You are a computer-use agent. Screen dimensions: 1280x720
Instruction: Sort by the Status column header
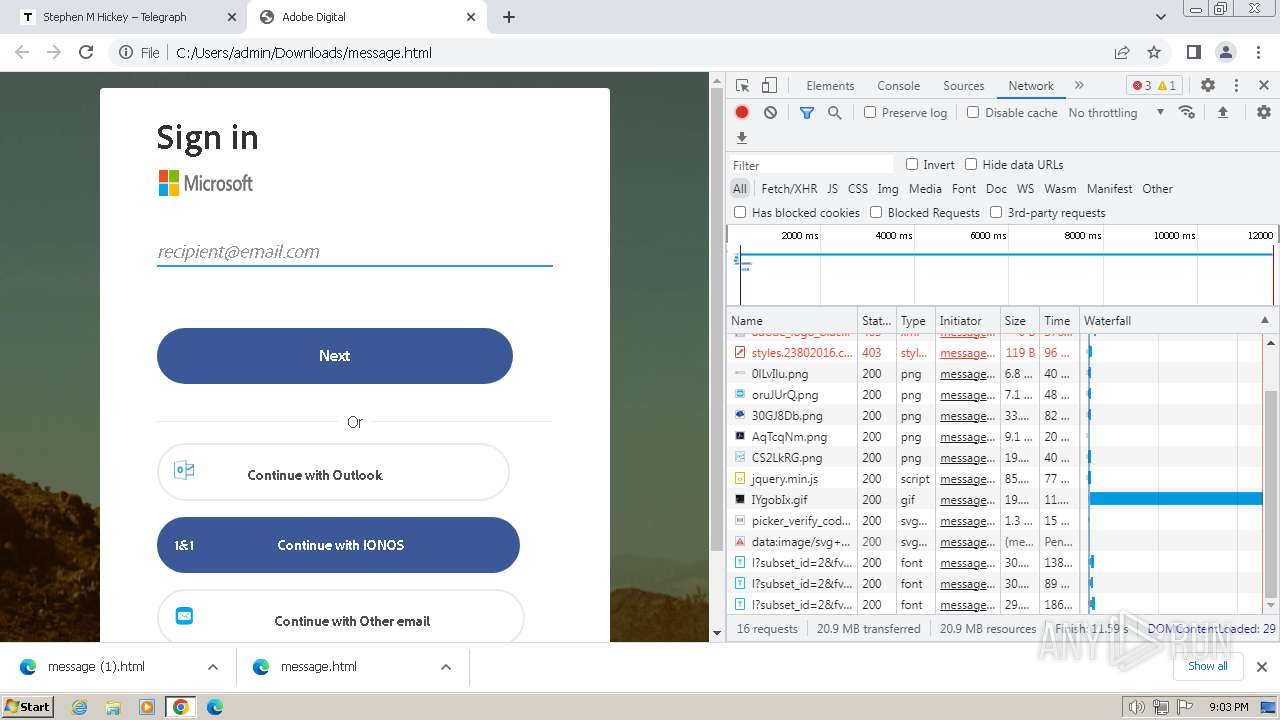click(877, 320)
